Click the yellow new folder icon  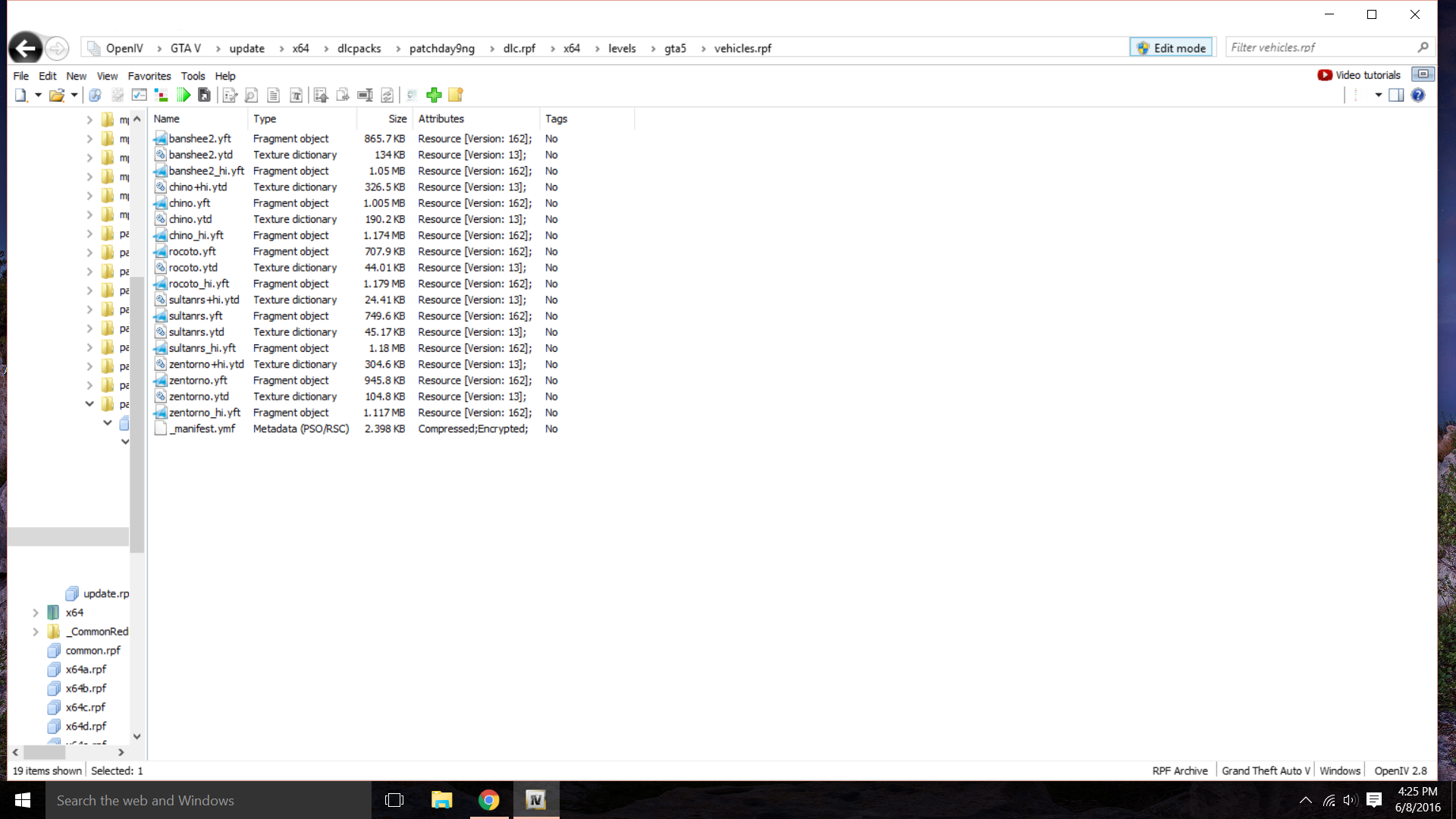[456, 95]
